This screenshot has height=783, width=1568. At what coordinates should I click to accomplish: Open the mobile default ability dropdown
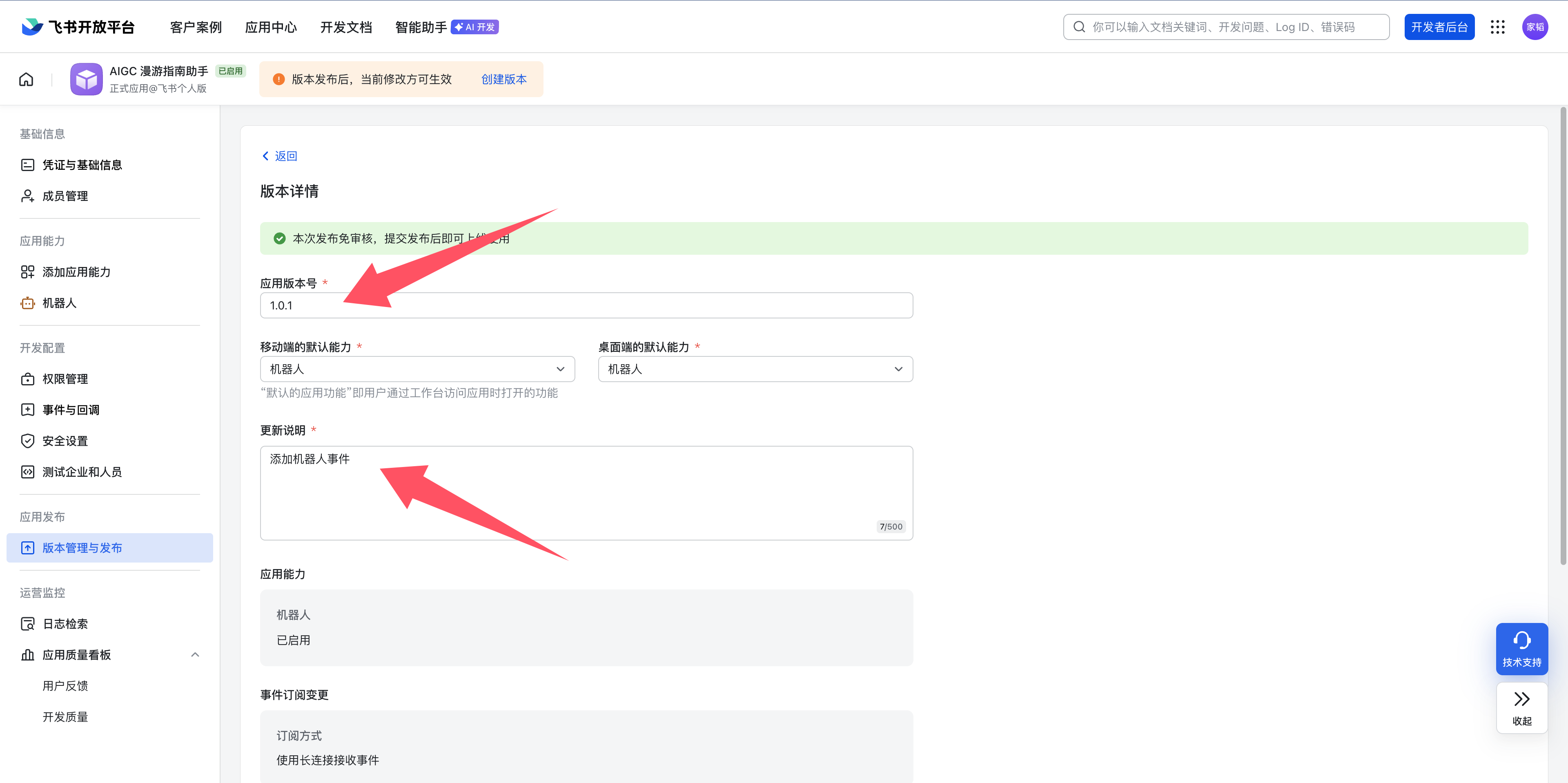[x=417, y=369]
